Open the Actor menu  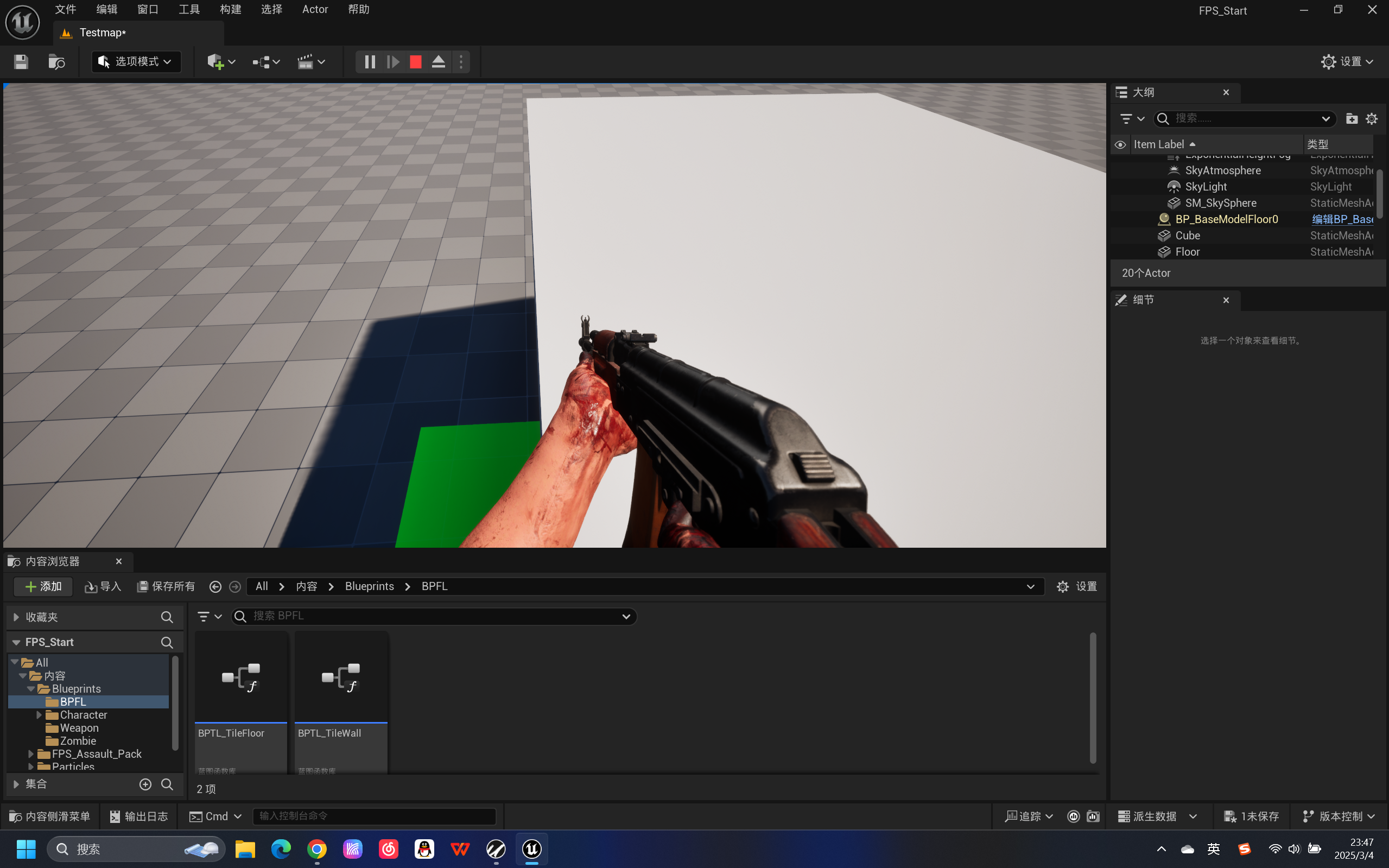315,9
